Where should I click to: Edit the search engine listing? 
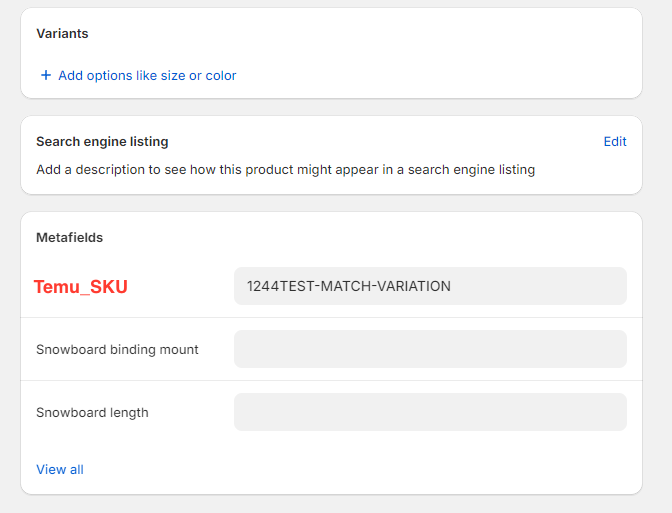[x=615, y=142]
